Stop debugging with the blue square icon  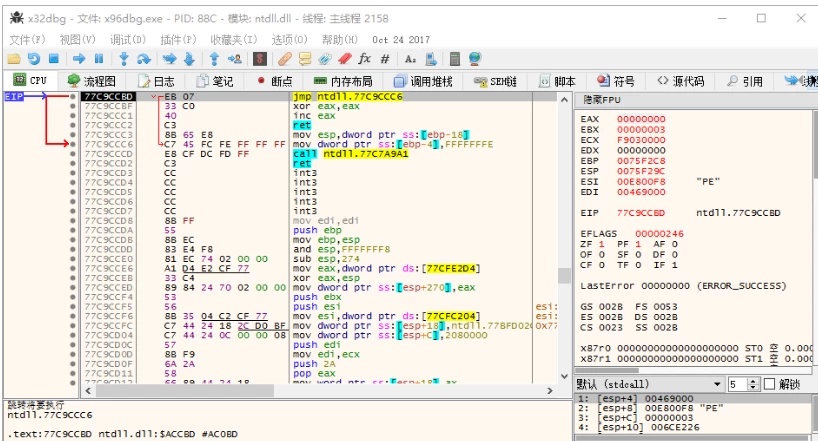point(54,59)
